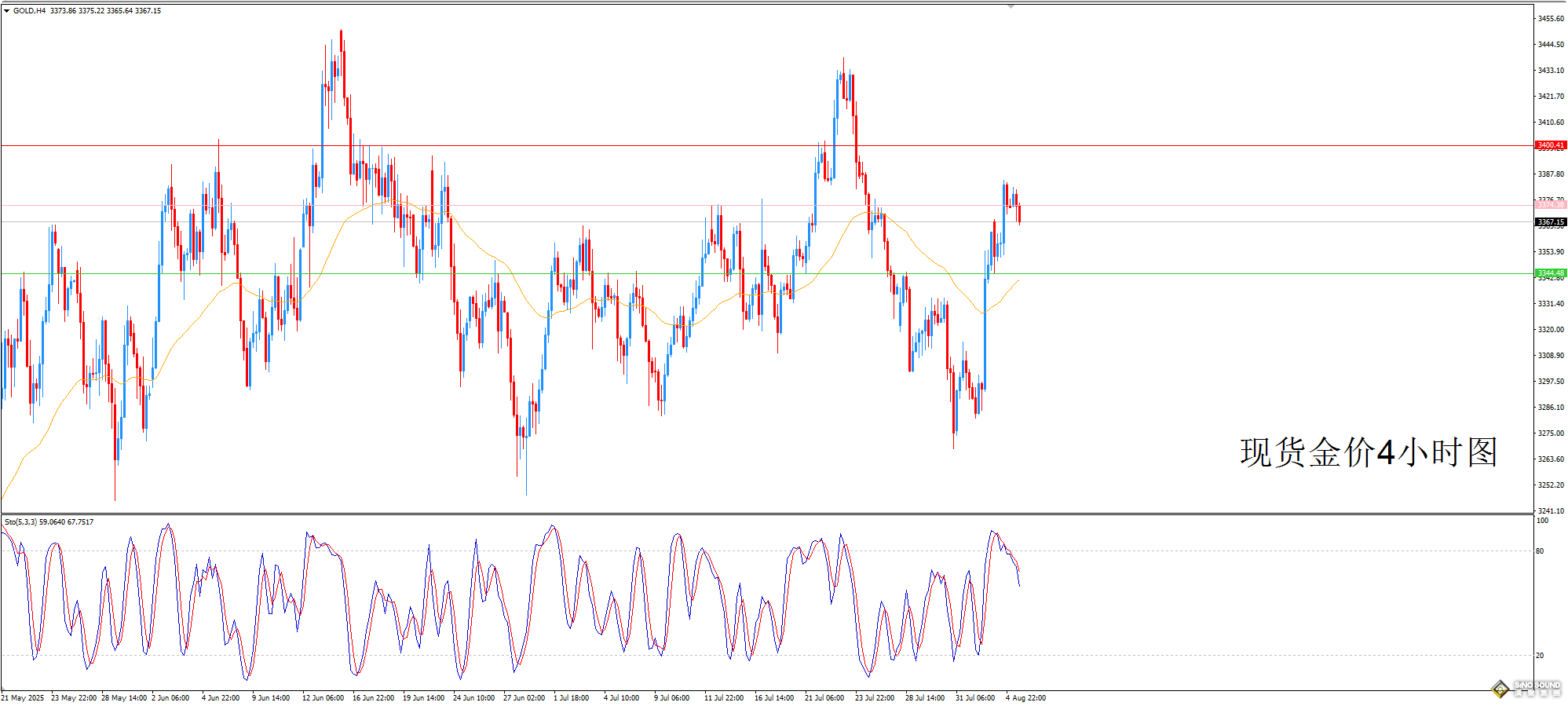
Task: Click the gray chart shift triangle marker at top
Action: tap(1011, 6)
